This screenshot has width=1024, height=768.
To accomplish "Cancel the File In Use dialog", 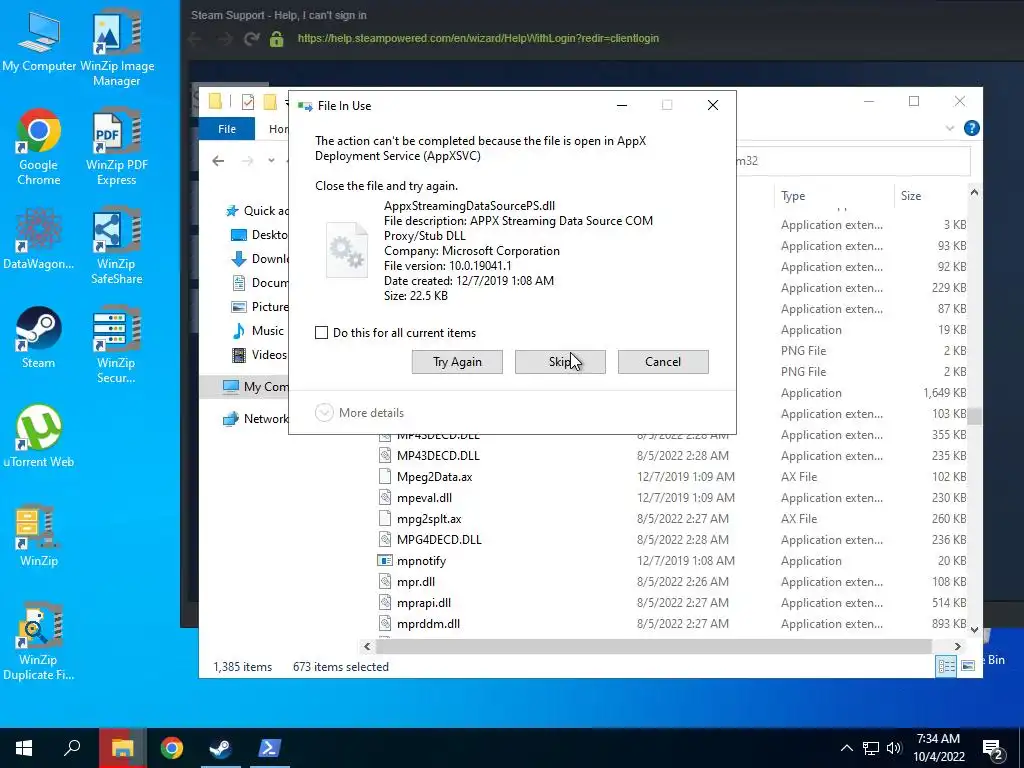I will pos(663,362).
